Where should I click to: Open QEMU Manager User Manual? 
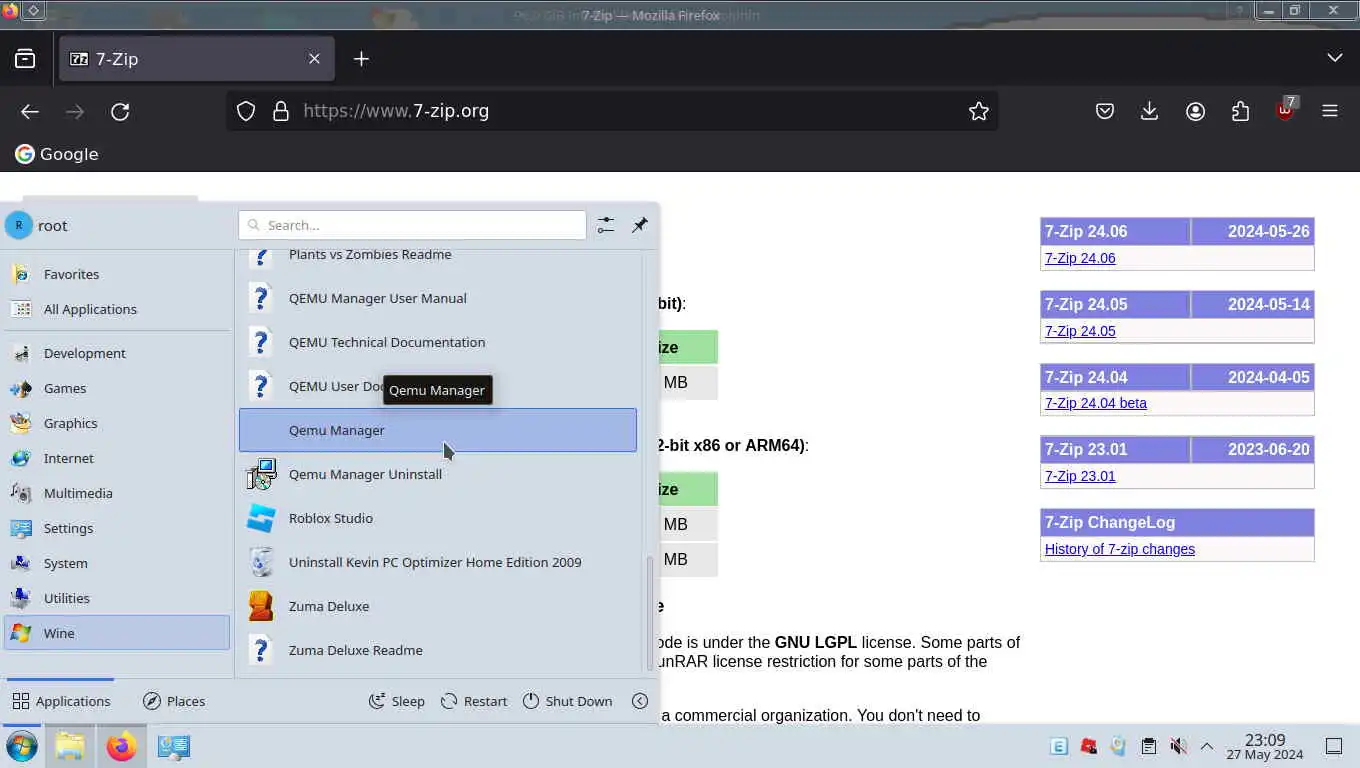pos(437,298)
